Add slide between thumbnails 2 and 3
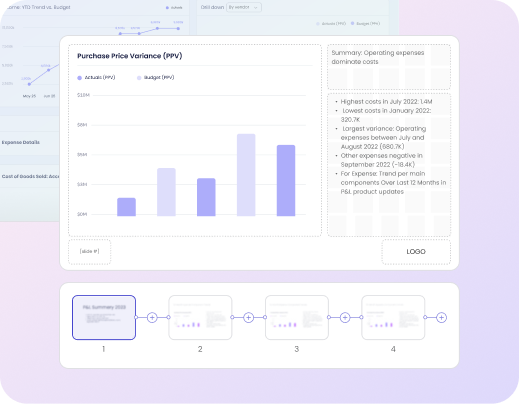The image size is (519, 404). point(248,317)
